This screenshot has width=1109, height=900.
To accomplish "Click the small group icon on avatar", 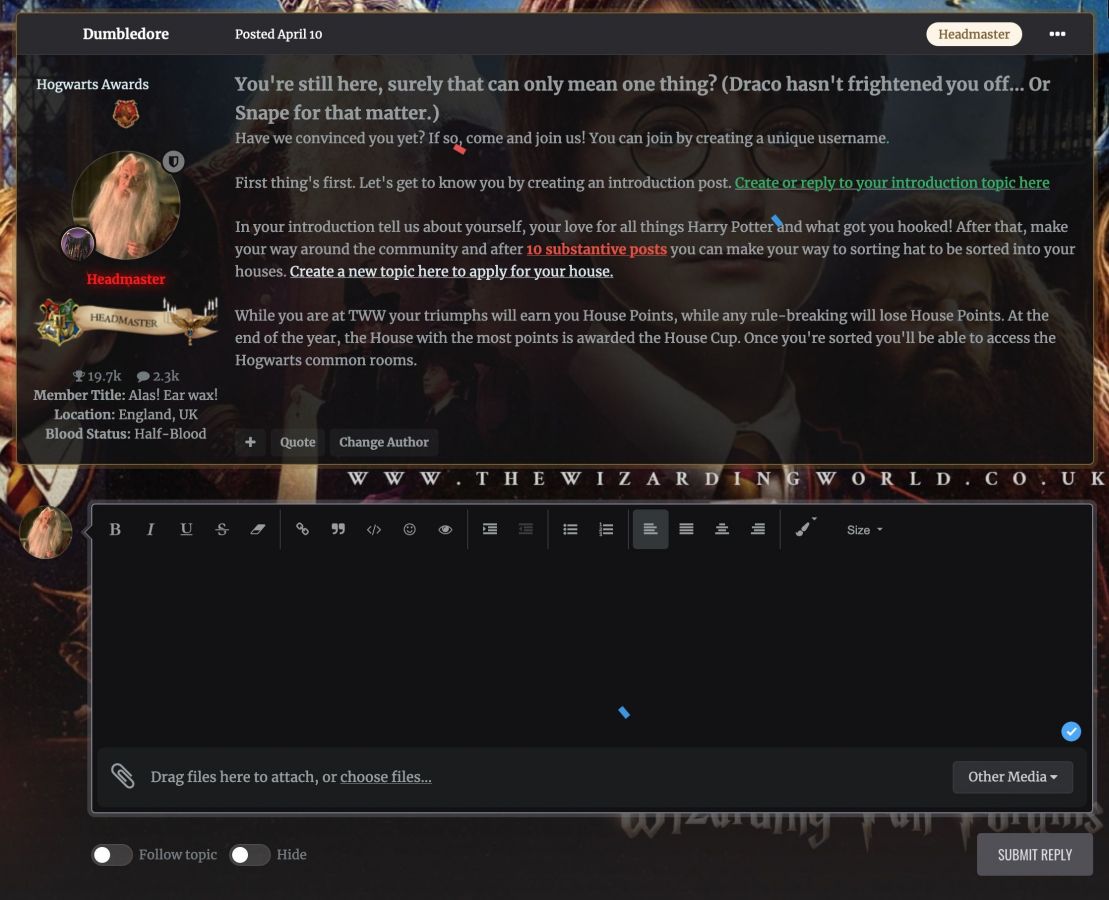I will tap(78, 243).
